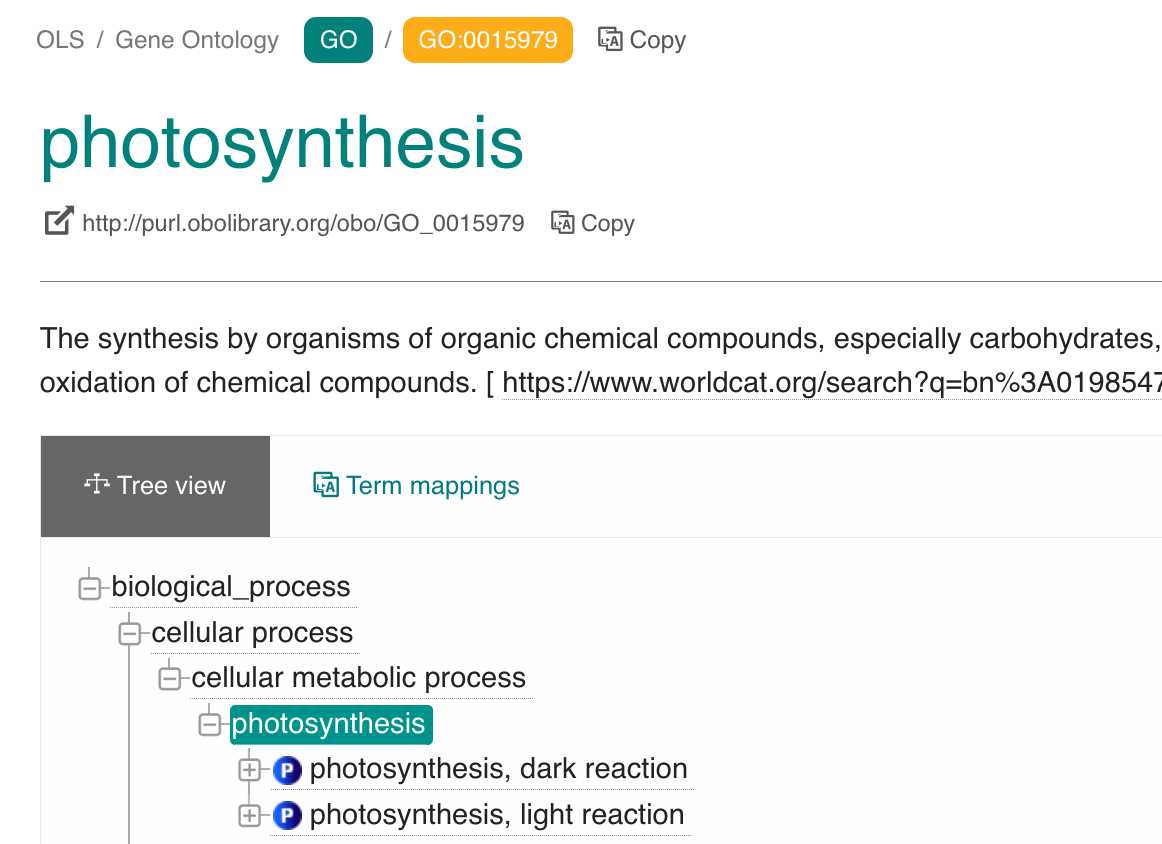
Task: Click the blue P badge for light reaction
Action: pos(288,816)
